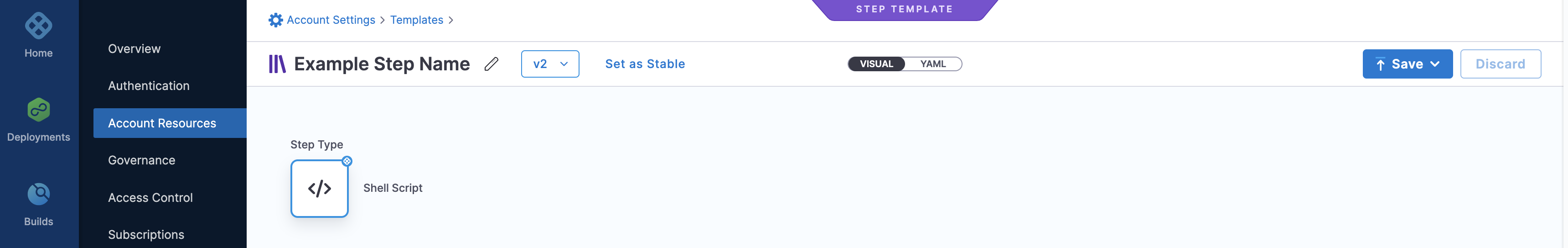Click the template library icon before Example Step Name
This screenshot has width=1568, height=248.
(x=278, y=64)
